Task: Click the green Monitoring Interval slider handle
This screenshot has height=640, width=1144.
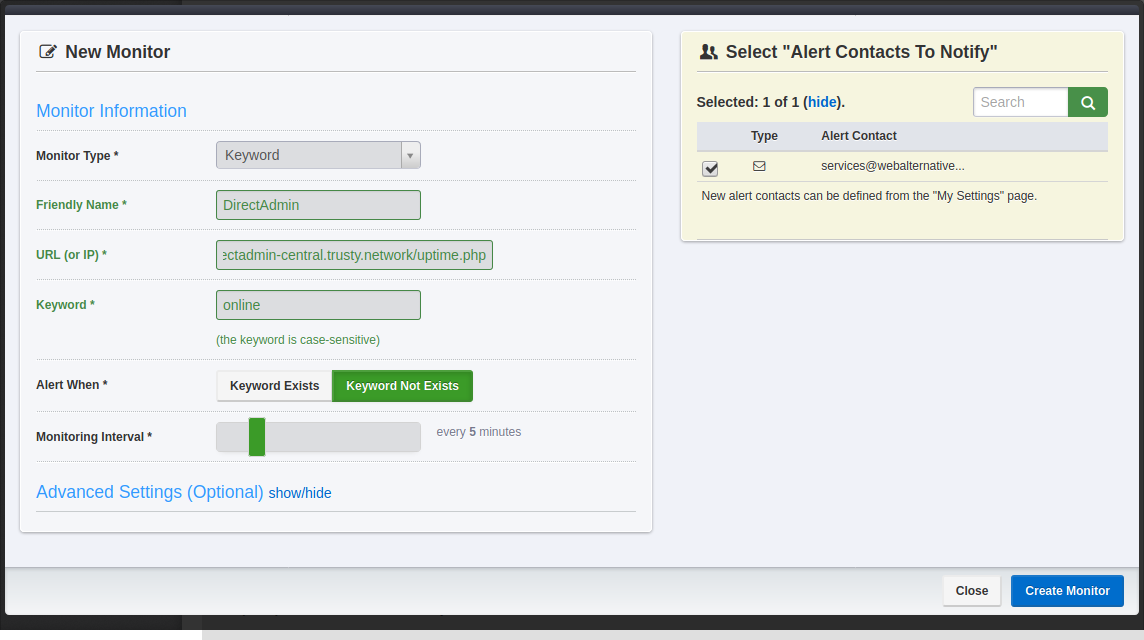Action: pos(257,437)
